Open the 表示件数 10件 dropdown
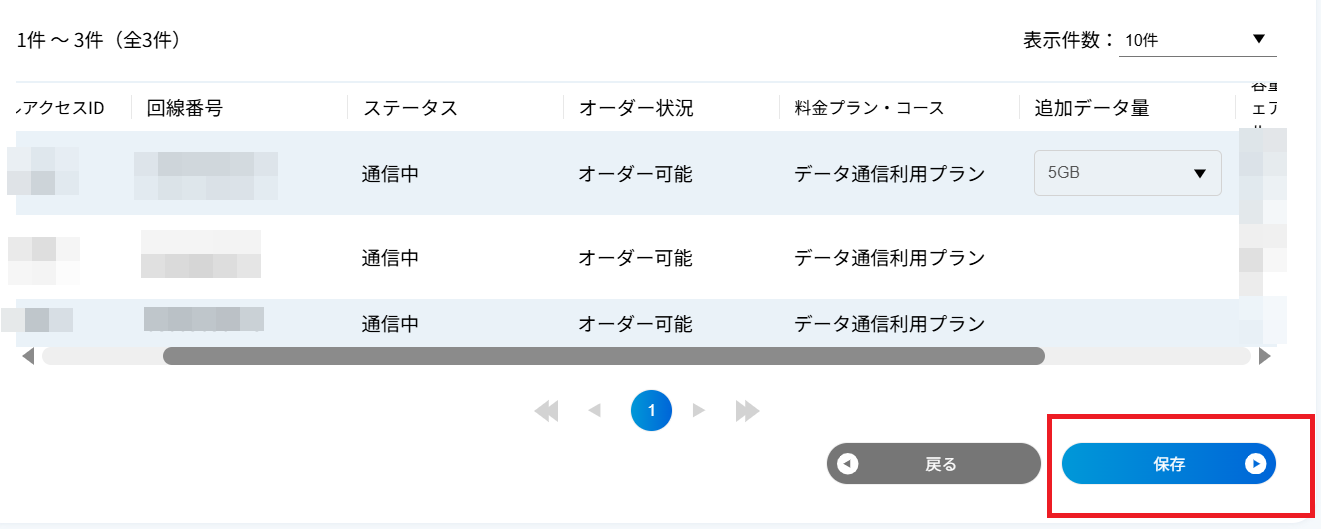 pos(1197,40)
